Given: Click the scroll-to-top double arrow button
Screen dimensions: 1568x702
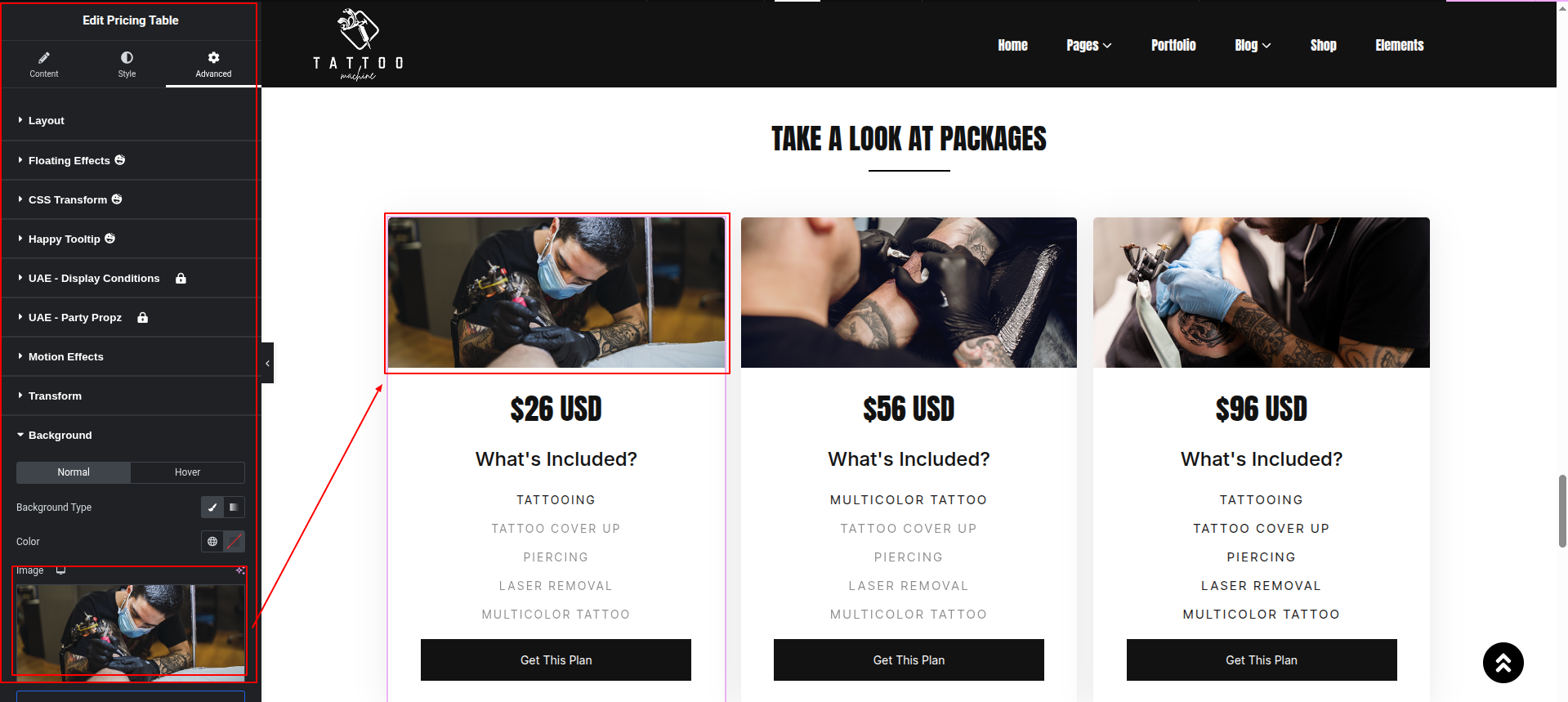Looking at the screenshot, I should 1503,663.
